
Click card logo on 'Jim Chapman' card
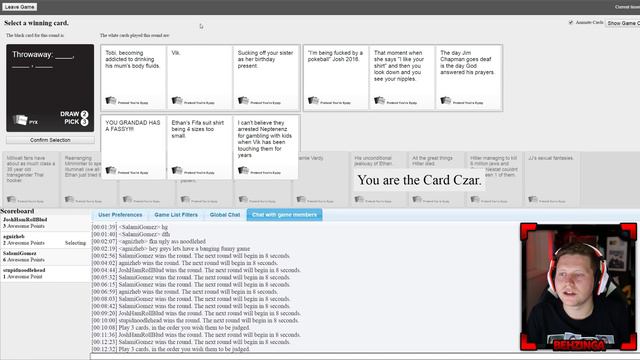[x=446, y=100]
